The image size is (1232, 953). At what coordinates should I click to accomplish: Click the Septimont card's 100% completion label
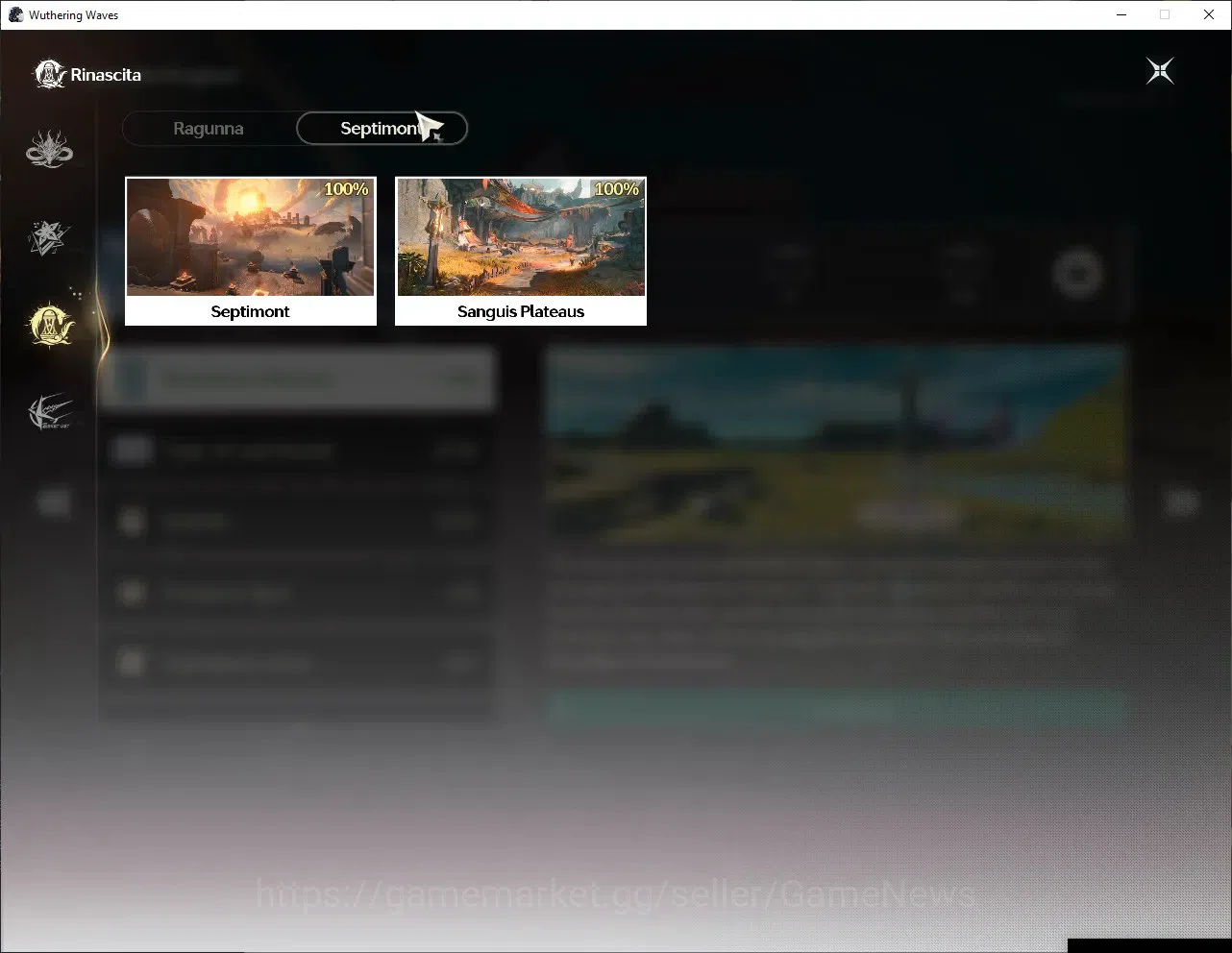346,189
